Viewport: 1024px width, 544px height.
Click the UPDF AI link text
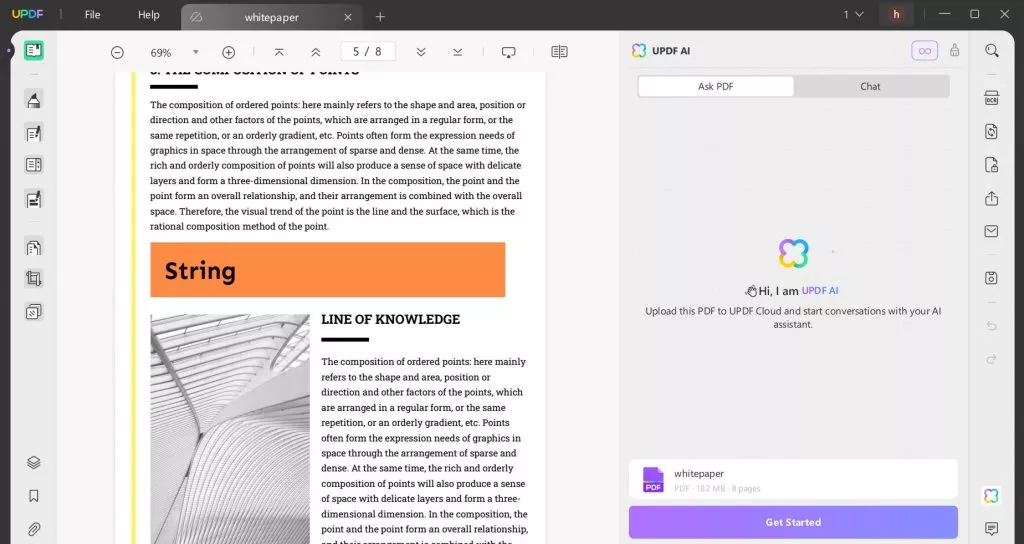click(820, 291)
